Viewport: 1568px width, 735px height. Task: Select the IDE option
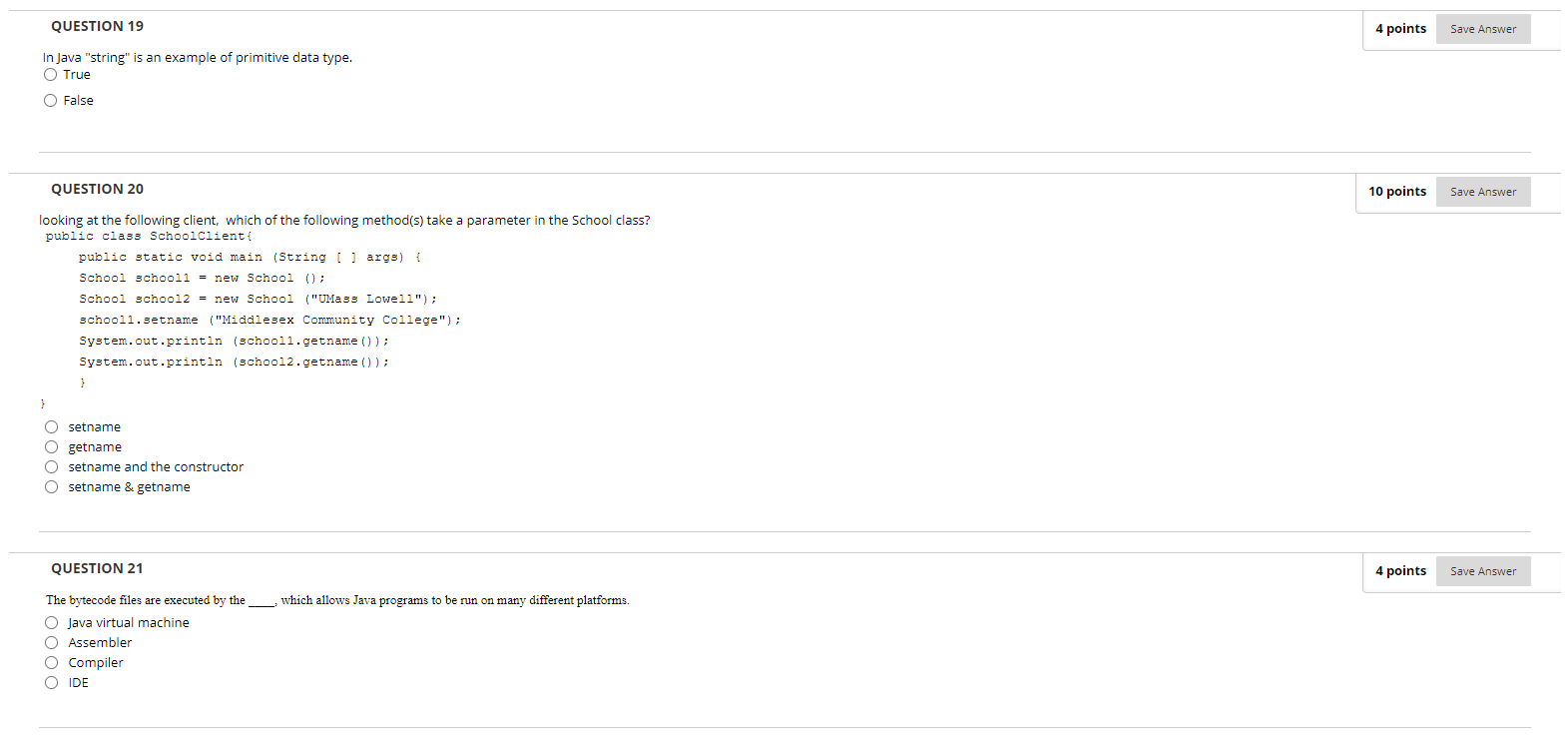click(x=51, y=682)
